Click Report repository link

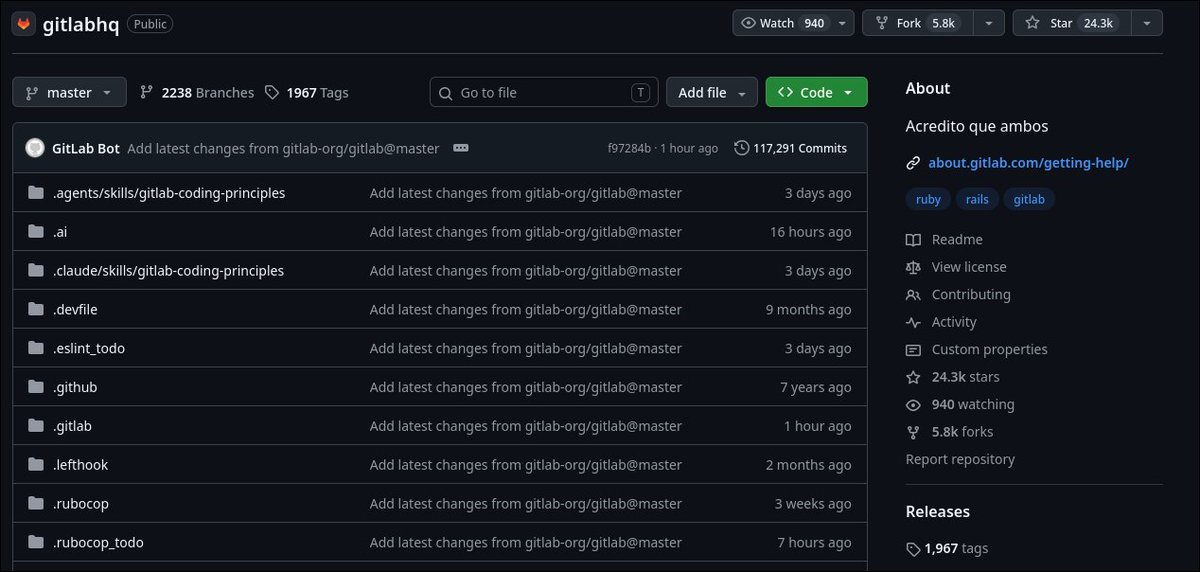(960, 460)
